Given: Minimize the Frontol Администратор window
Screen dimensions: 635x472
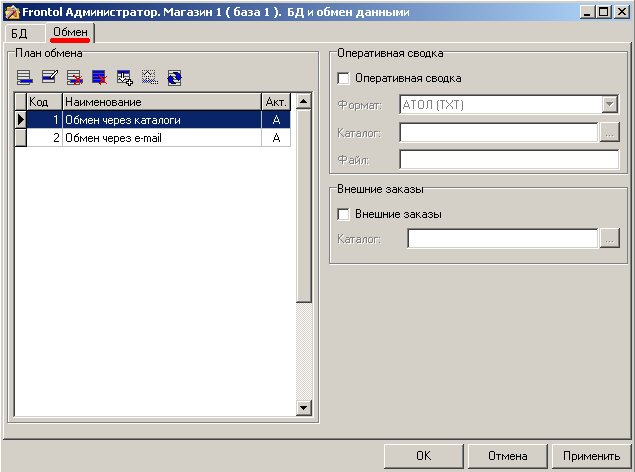Looking at the screenshot, I should click(x=587, y=12).
